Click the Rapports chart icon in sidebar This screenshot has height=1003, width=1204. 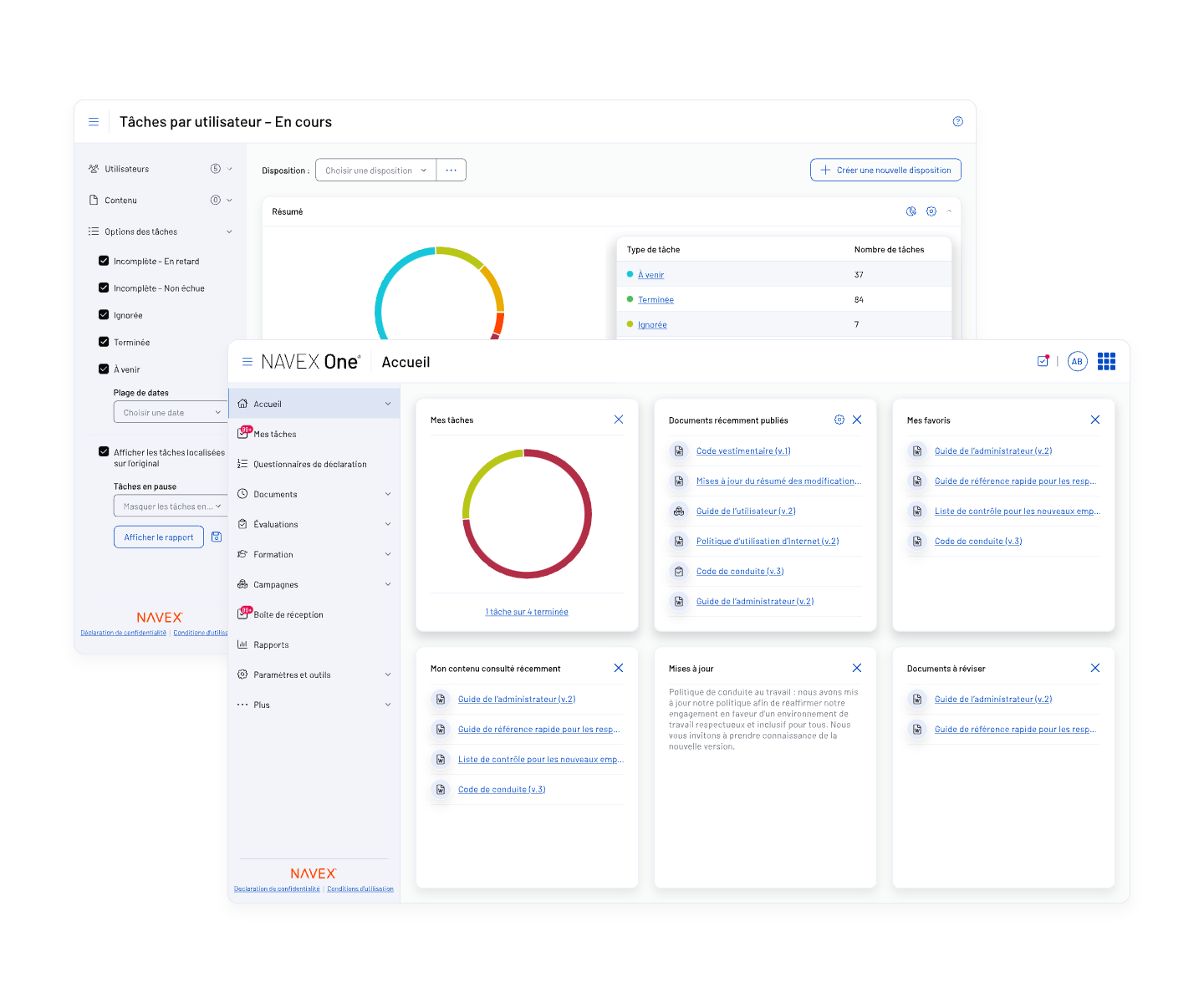click(x=242, y=644)
